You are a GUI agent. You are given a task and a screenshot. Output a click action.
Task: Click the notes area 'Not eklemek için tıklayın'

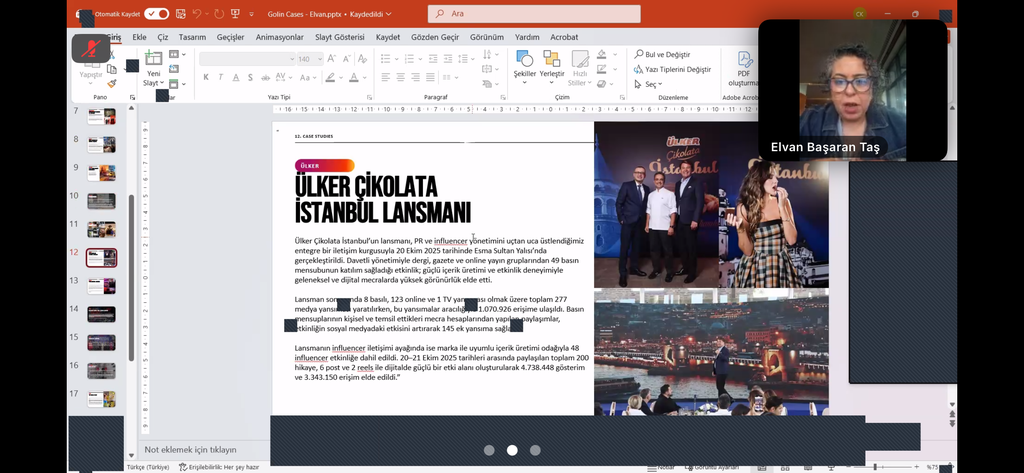(x=191, y=450)
